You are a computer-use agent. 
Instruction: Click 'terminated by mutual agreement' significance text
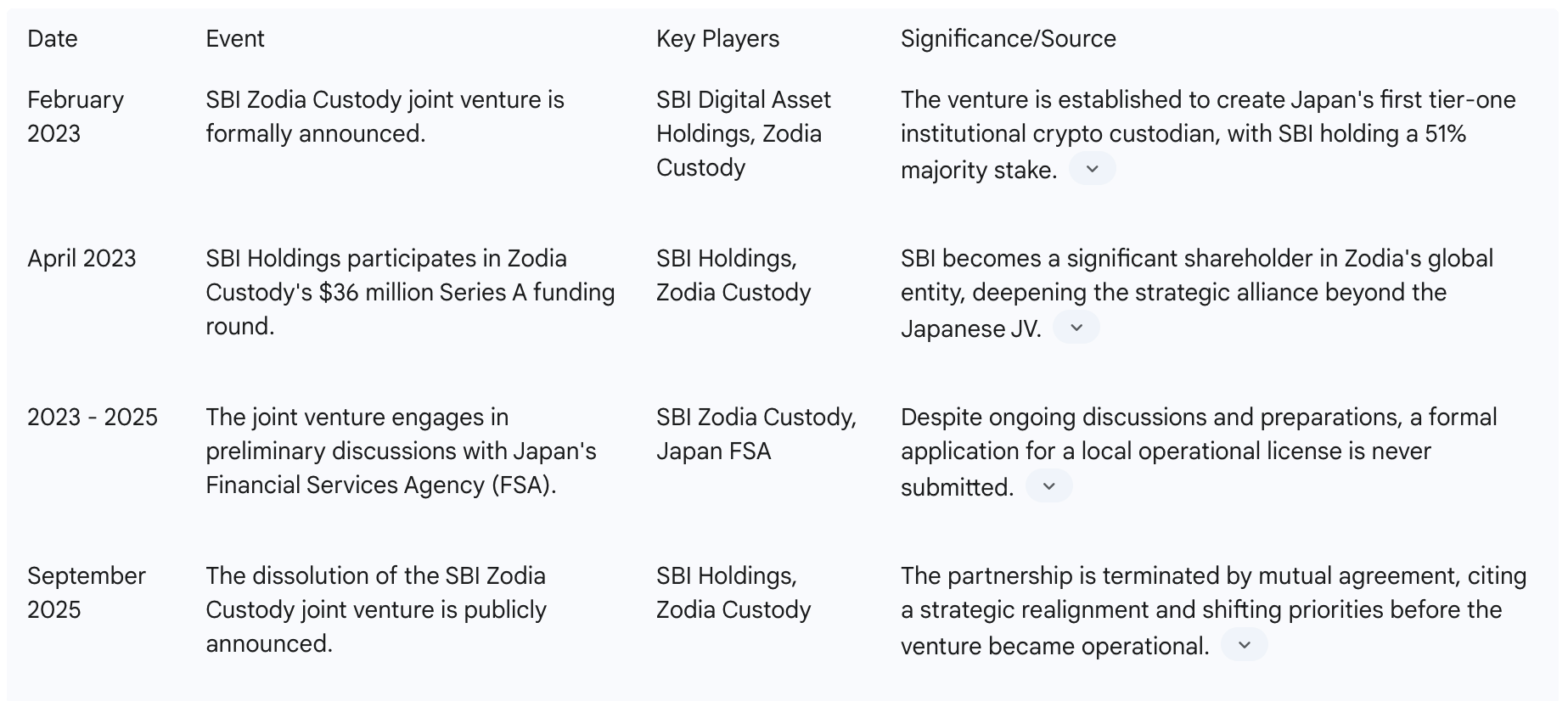(1213, 575)
